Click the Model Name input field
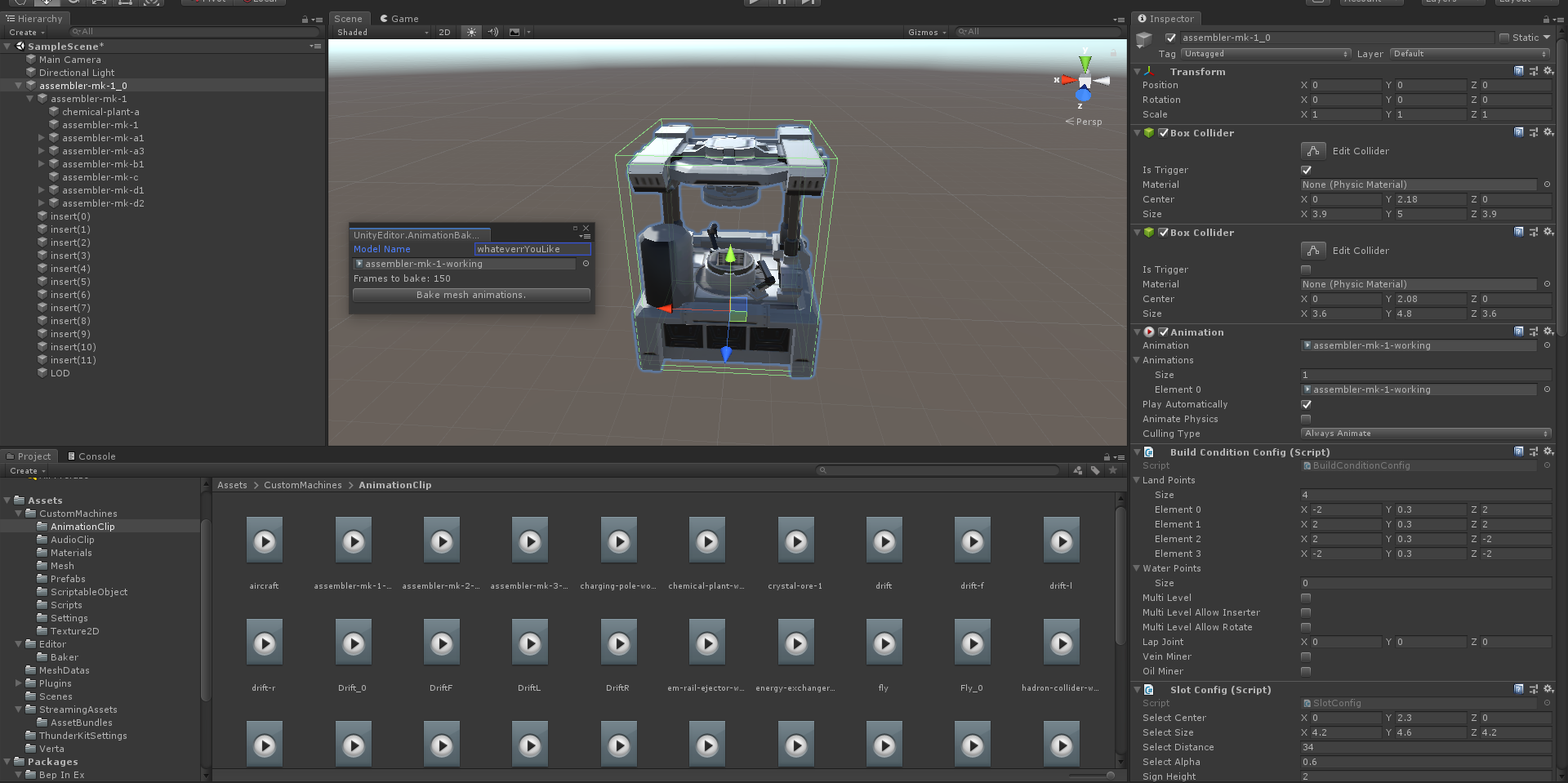 click(532, 249)
